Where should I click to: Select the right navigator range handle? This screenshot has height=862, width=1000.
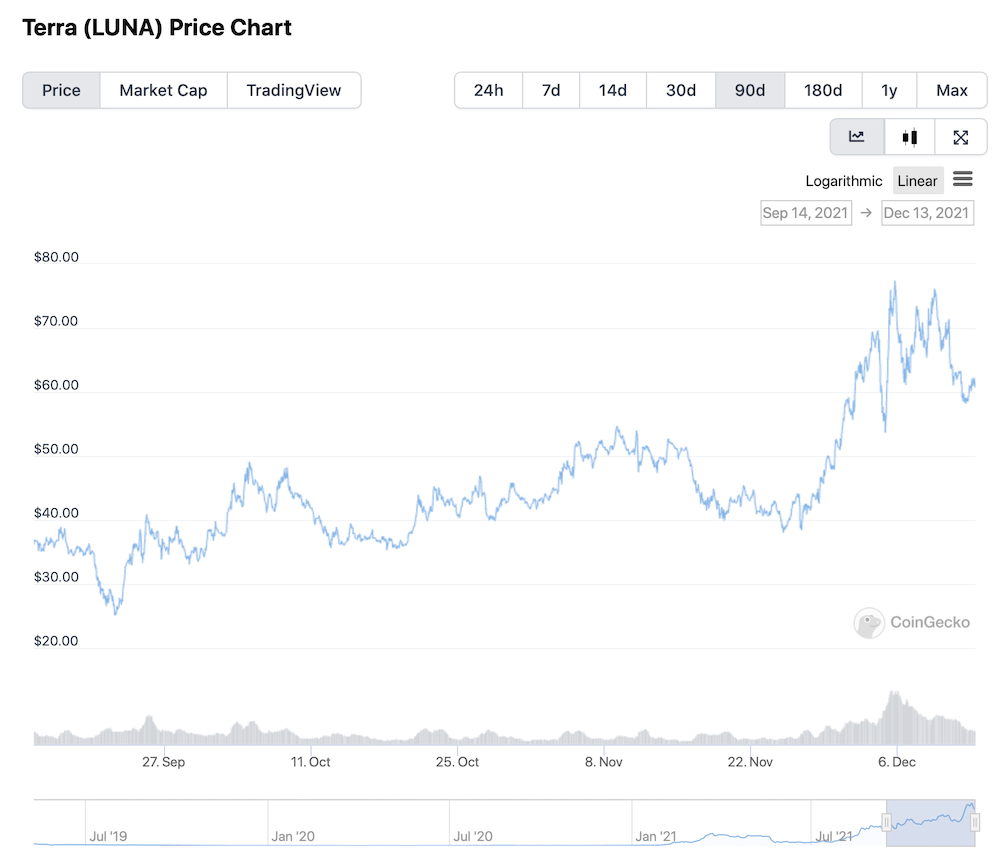pos(974,822)
